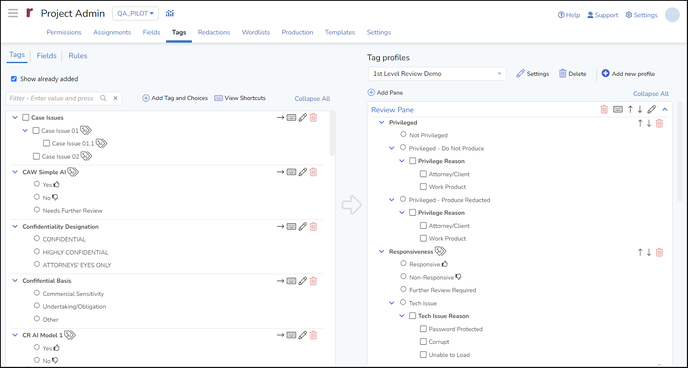
Task: Select Commercial Sensitivity radio option
Action: 37,293
